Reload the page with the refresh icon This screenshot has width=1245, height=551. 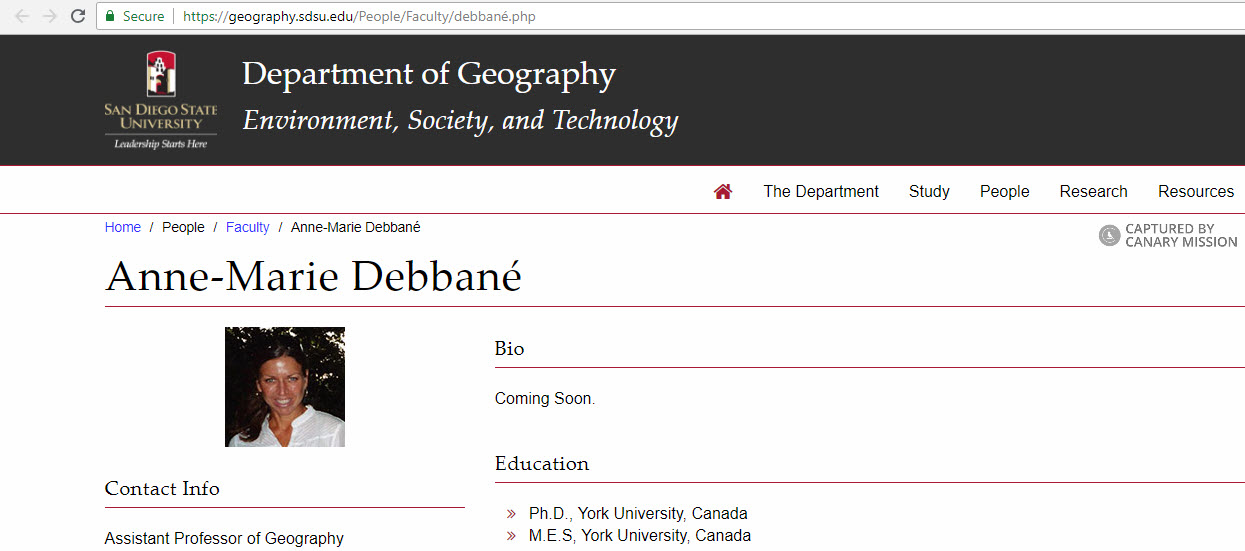click(77, 16)
